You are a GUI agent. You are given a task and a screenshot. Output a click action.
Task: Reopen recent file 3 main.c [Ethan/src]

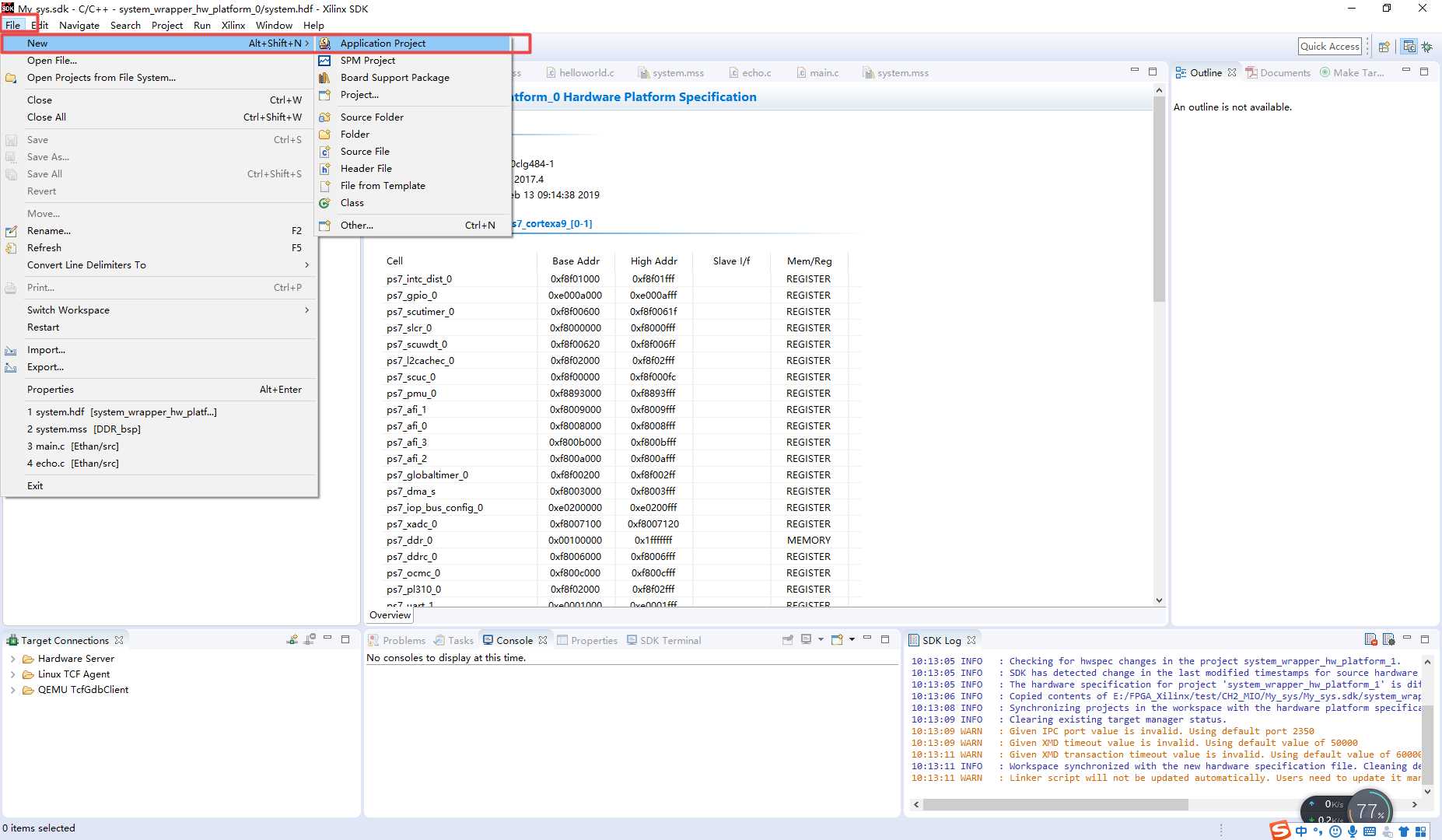(159, 446)
